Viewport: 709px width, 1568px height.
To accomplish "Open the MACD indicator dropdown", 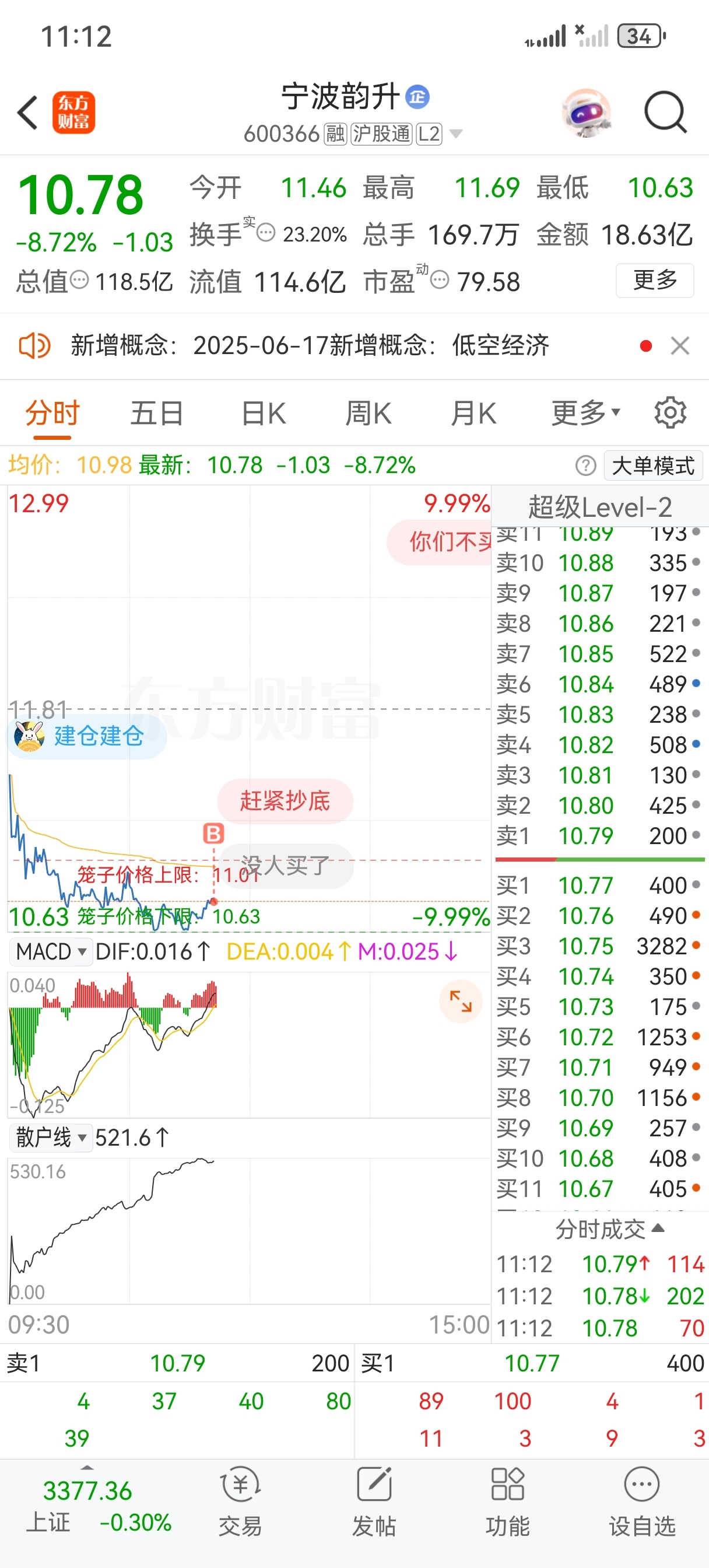I will (x=51, y=951).
